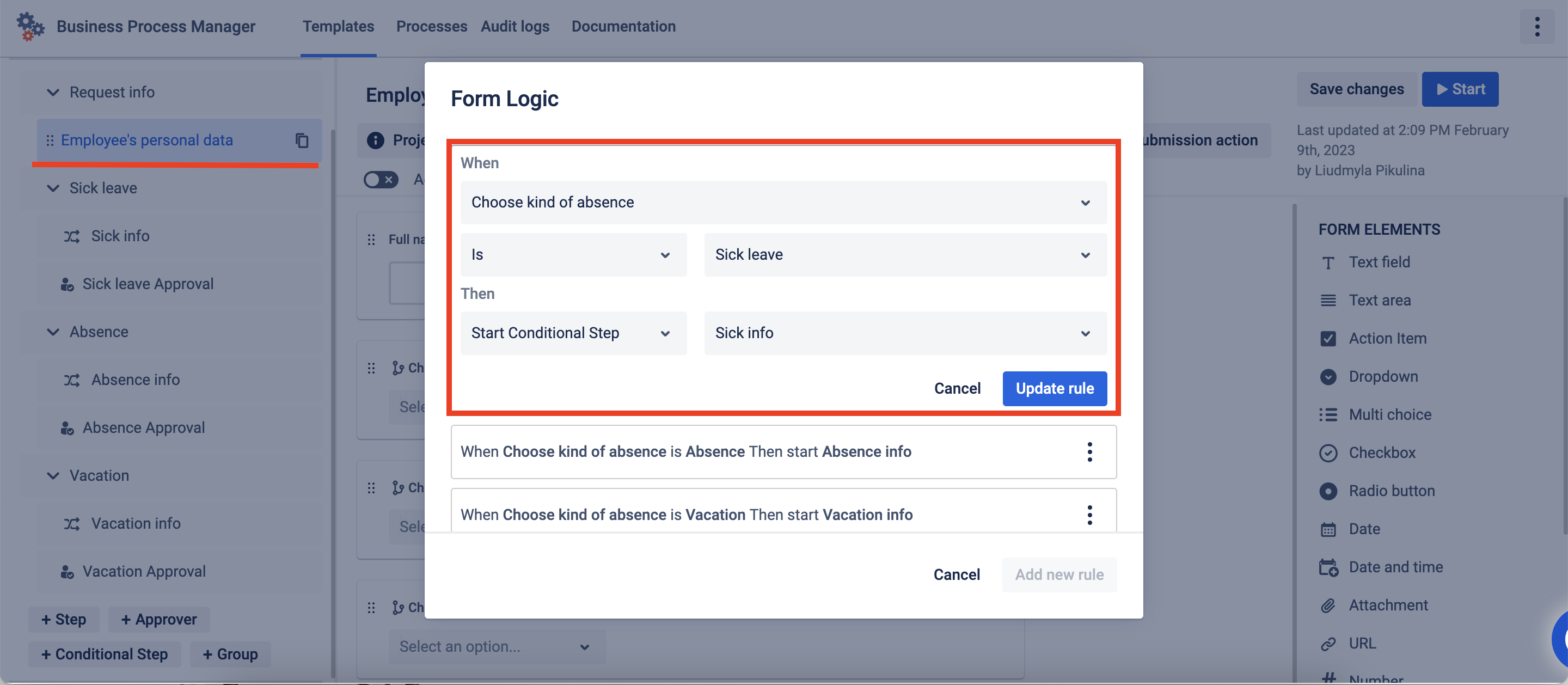Open the Audit logs tab

pos(514,27)
